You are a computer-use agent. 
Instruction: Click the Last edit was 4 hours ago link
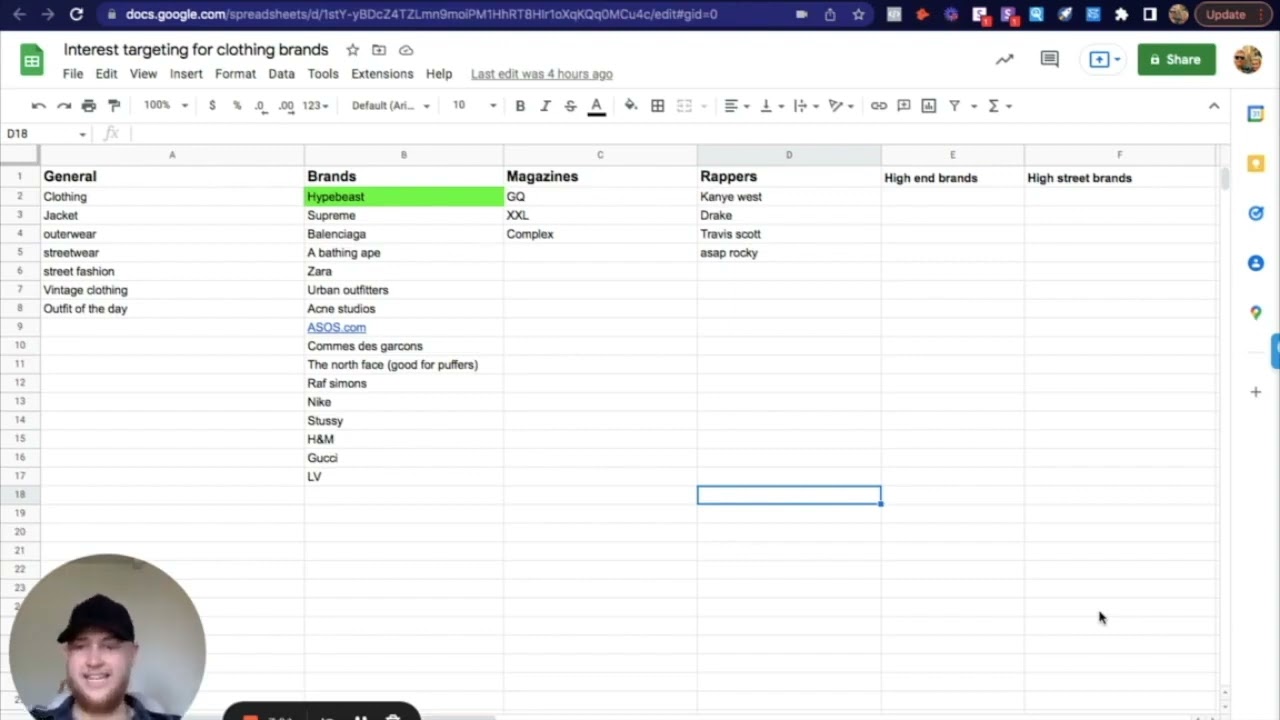(542, 74)
